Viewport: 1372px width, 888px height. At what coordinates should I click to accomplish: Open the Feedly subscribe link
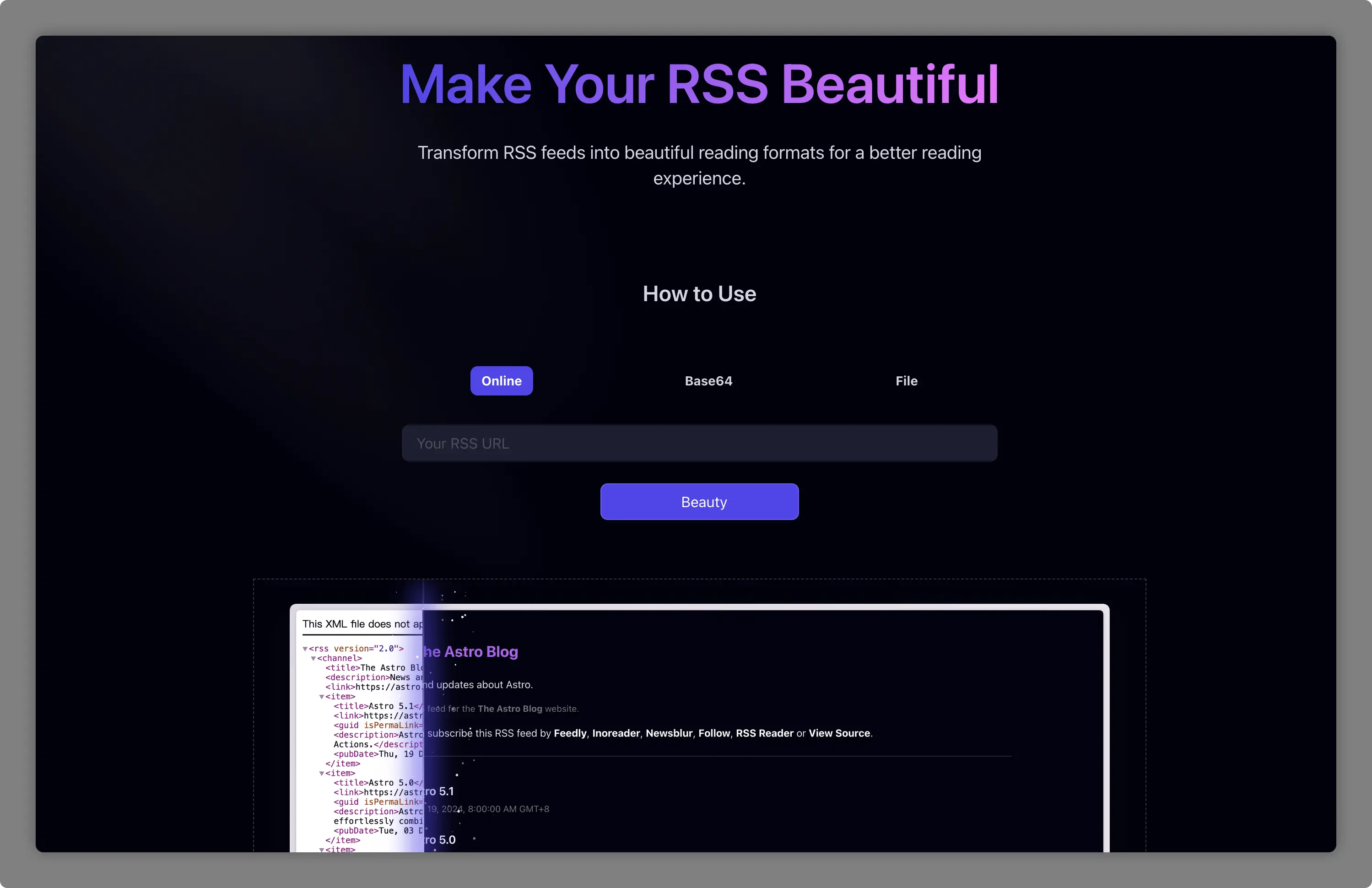(570, 733)
